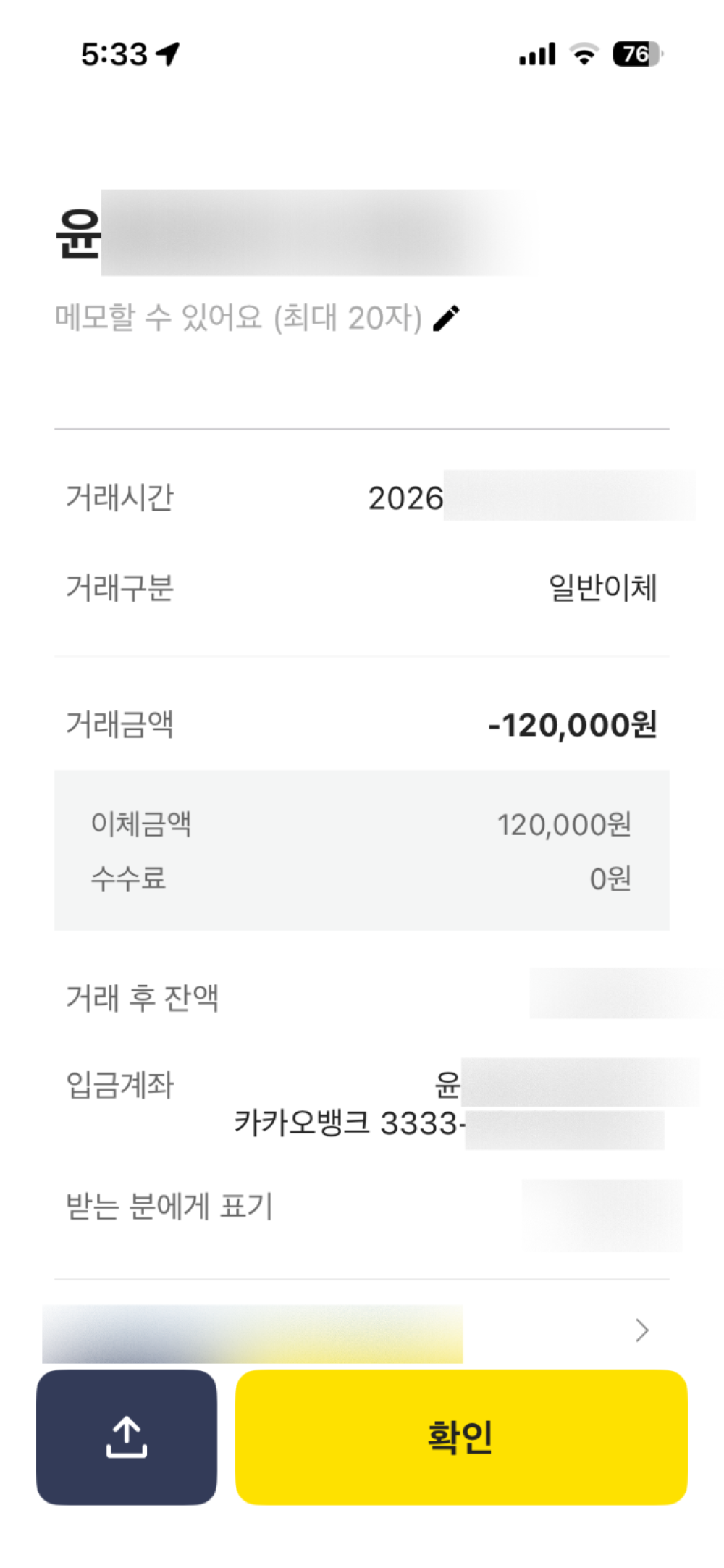Tap the 일반이체 transaction type value
The width and height of the screenshot is (724, 1568).
tap(603, 587)
